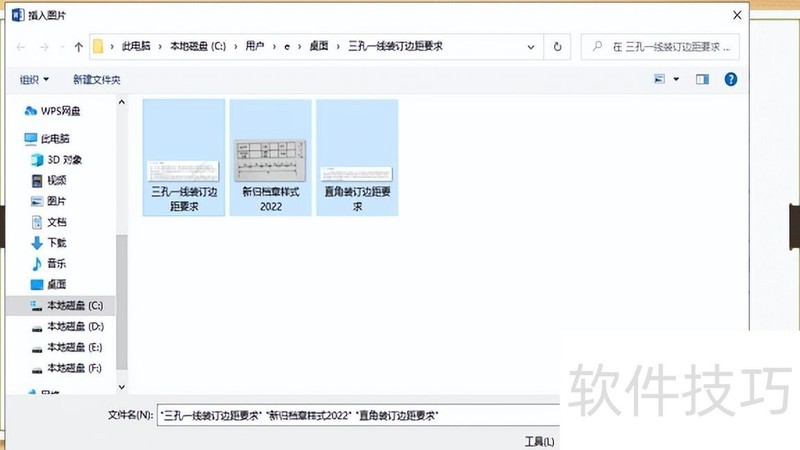Click 三孔一线装订边距要求 breadcrumb segment

pyautogui.click(x=395, y=46)
